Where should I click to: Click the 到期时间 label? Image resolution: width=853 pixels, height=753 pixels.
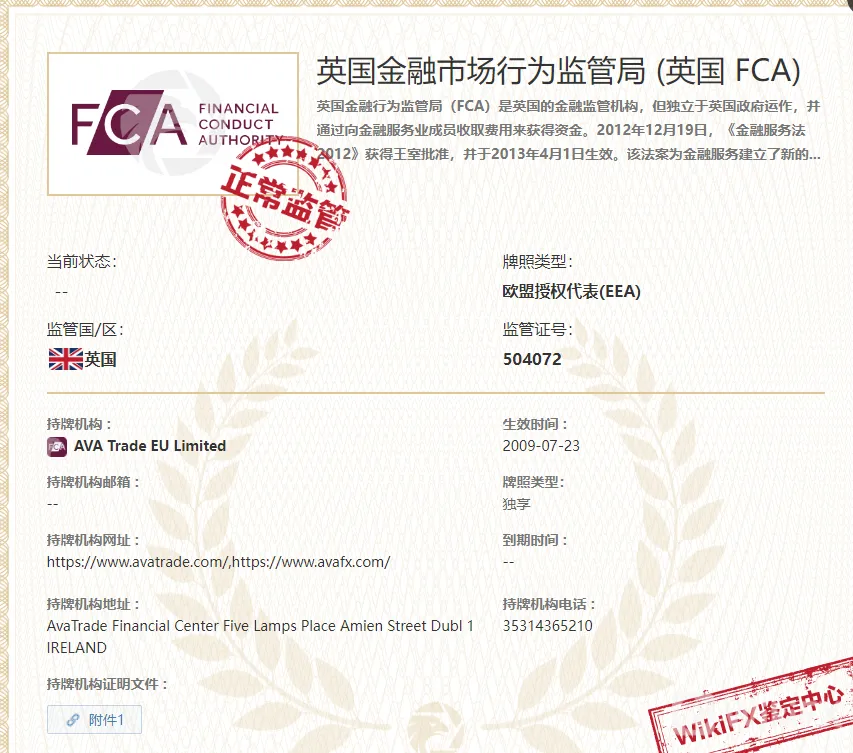click(535, 540)
